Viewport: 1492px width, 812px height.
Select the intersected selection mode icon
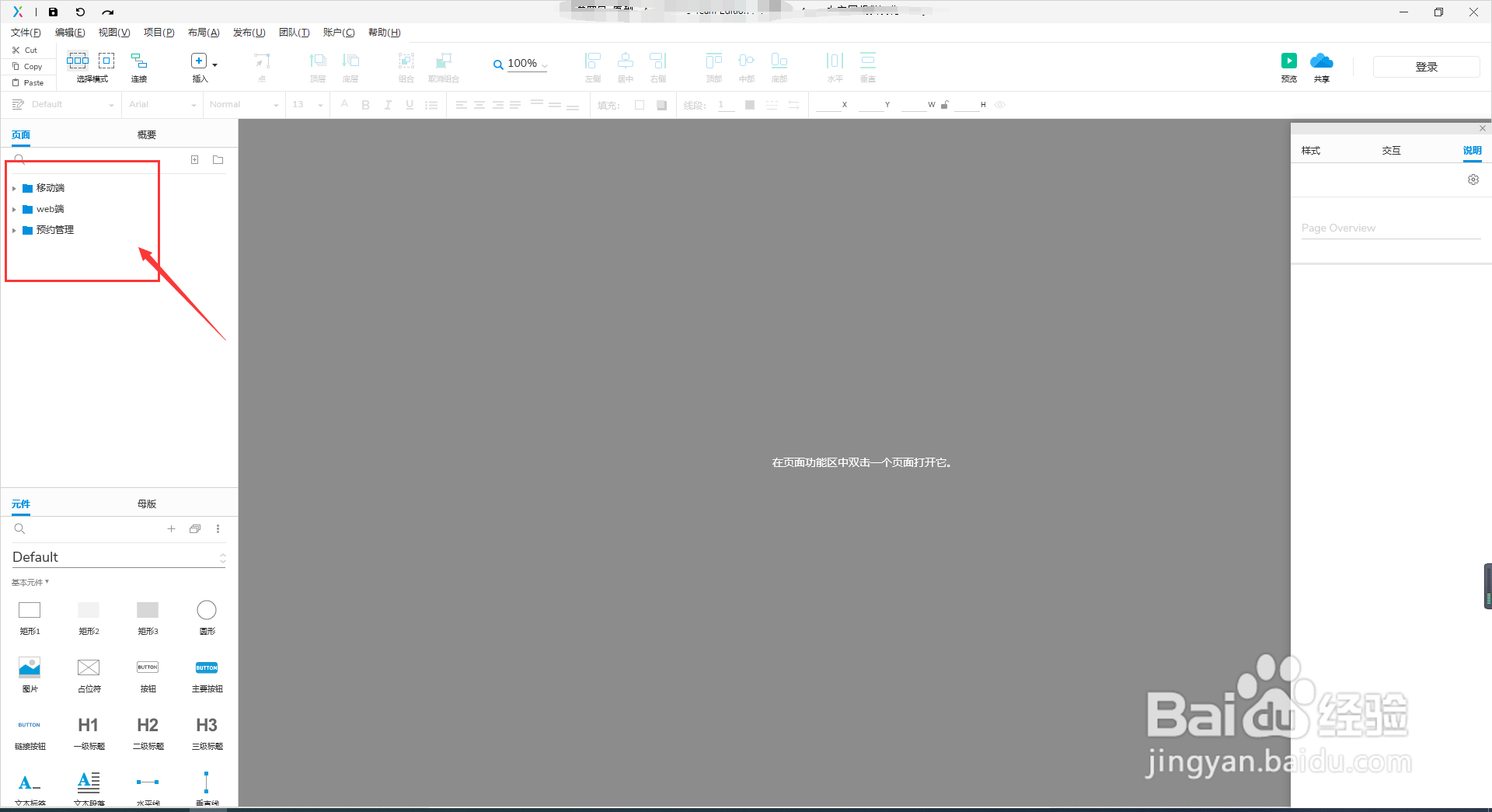pos(78,61)
